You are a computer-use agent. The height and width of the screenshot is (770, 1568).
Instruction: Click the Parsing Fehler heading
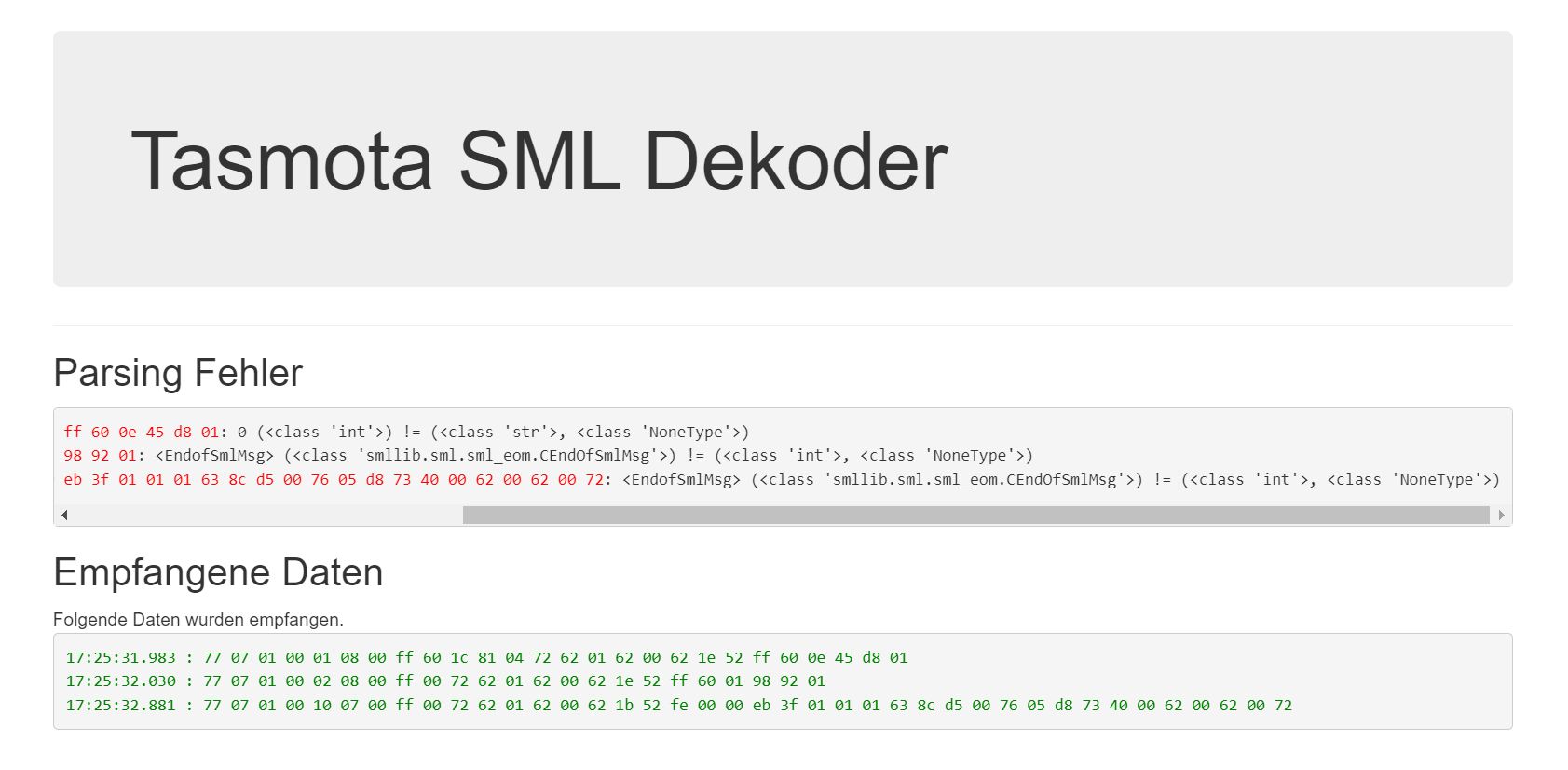click(x=178, y=373)
